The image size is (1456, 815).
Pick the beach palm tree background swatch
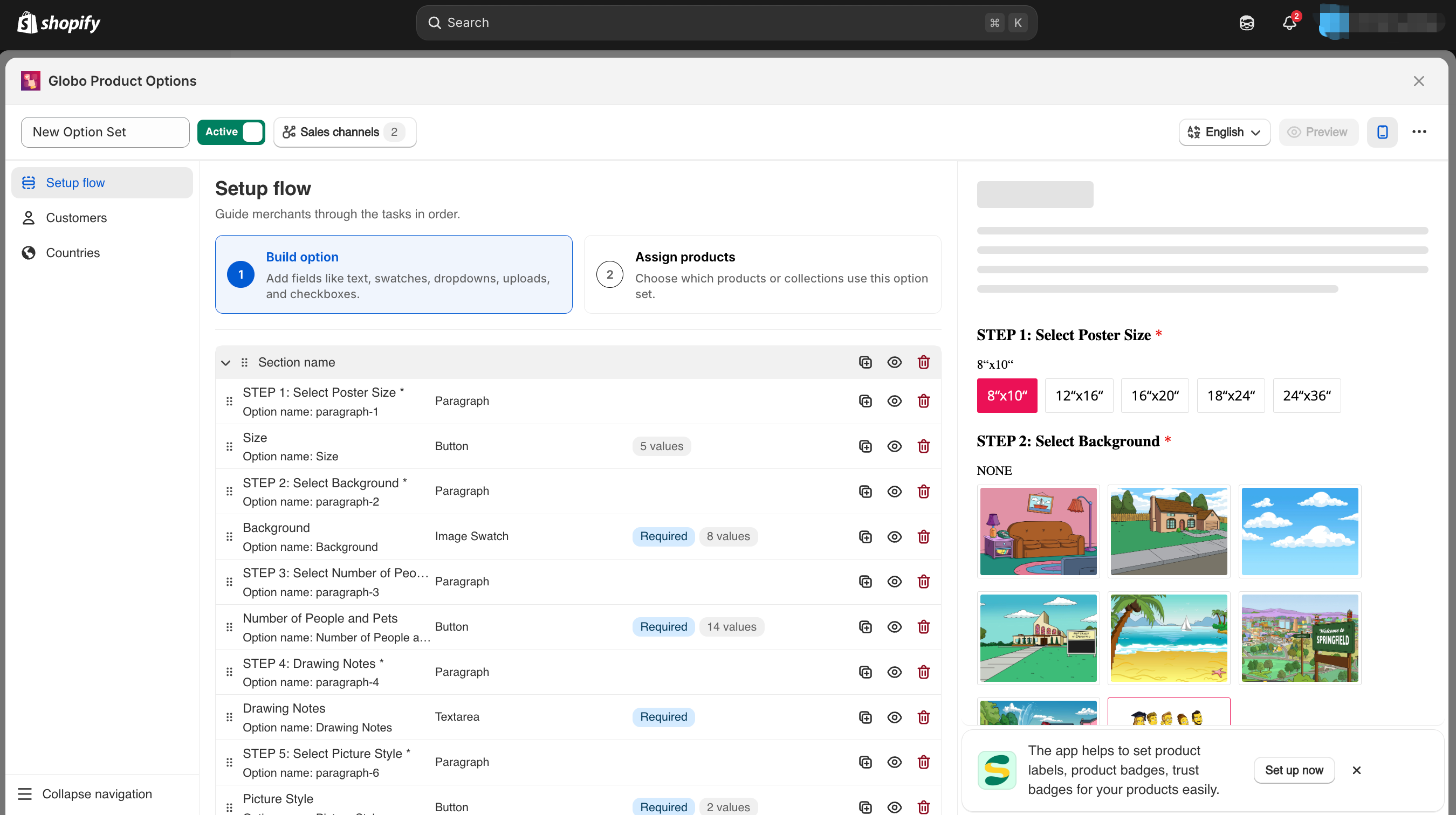coord(1168,638)
